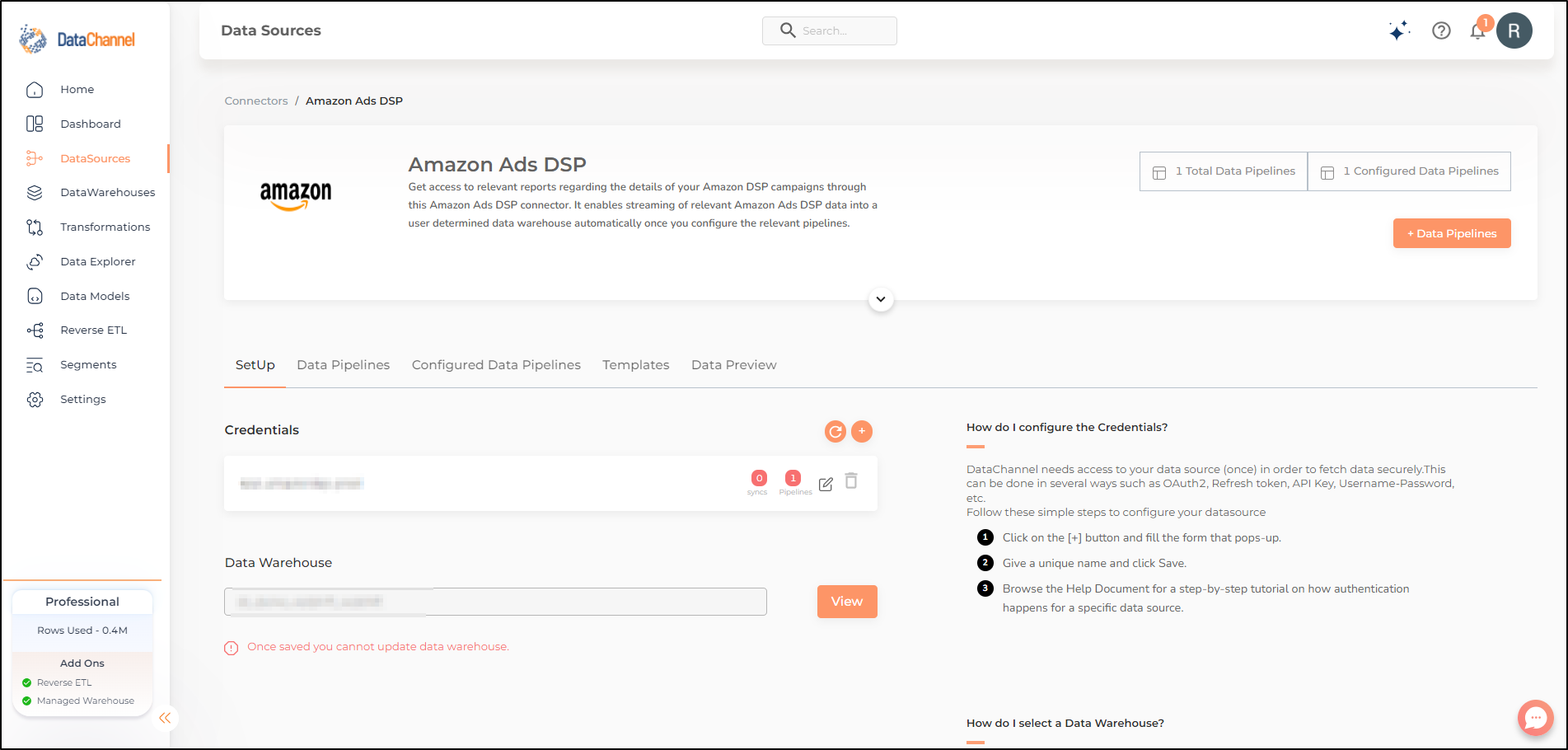Open the user profile avatar R
This screenshot has height=750, width=1568.
[x=1514, y=30]
